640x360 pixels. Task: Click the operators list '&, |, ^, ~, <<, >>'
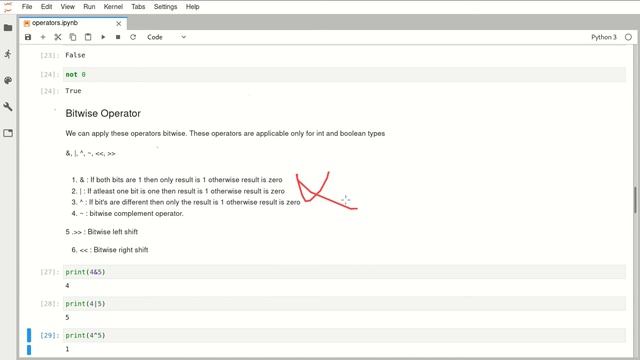(x=90, y=153)
